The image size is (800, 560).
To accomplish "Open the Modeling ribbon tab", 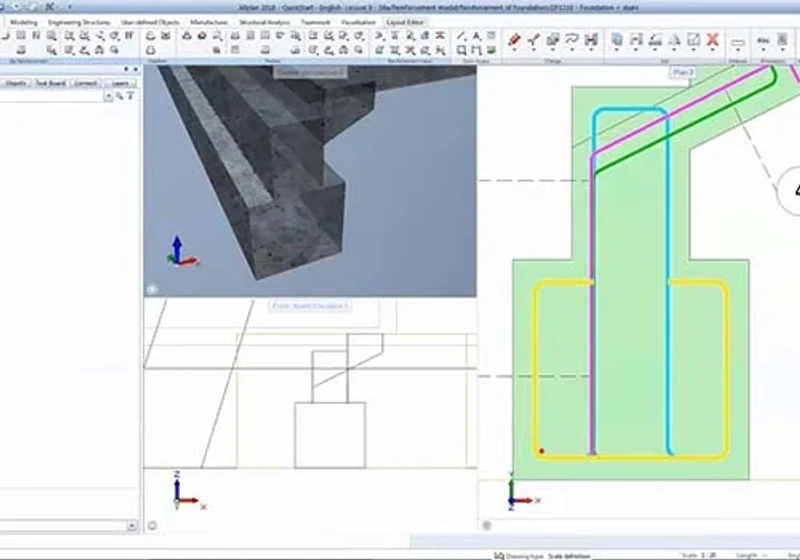I will click(23, 22).
